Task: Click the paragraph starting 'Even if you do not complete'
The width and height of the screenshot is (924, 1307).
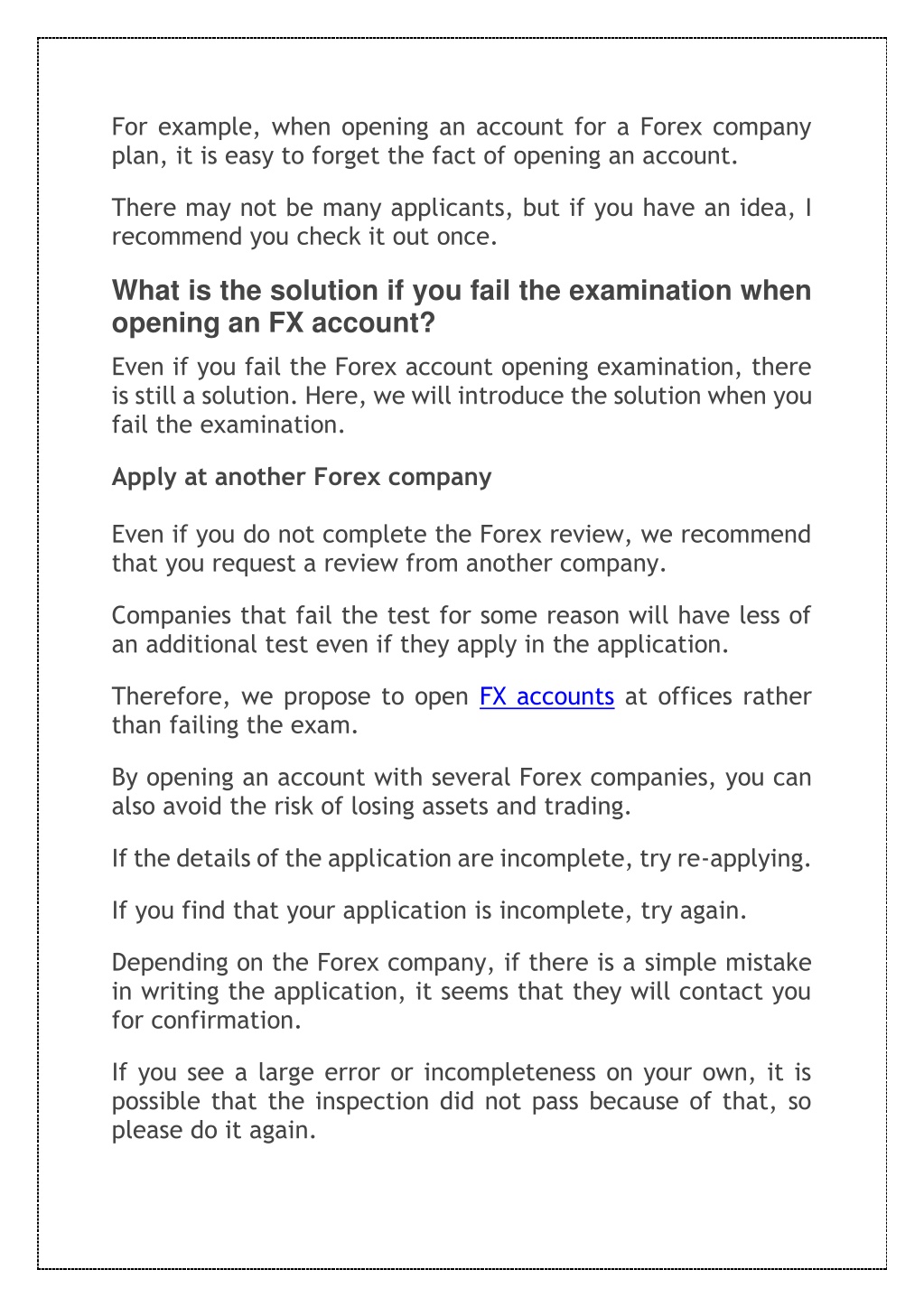Action: (462, 548)
